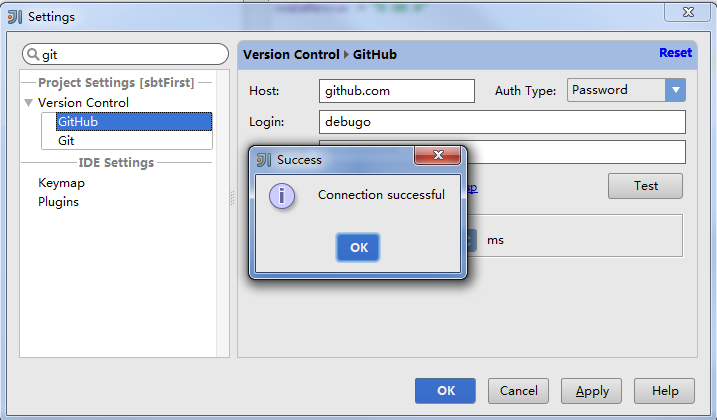The image size is (717, 420).
Task: Click the Host input field
Action: pos(396,91)
